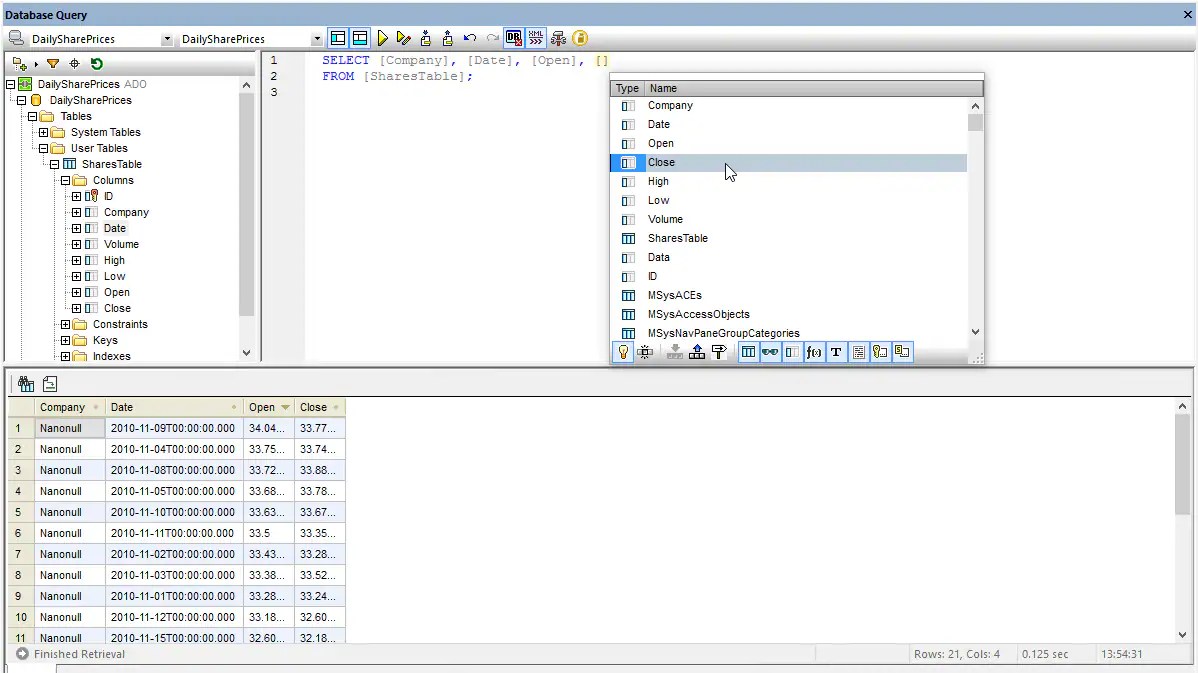This screenshot has height=673, width=1198.
Task: Toggle the light bulb filter in completion popup
Action: click(x=622, y=351)
